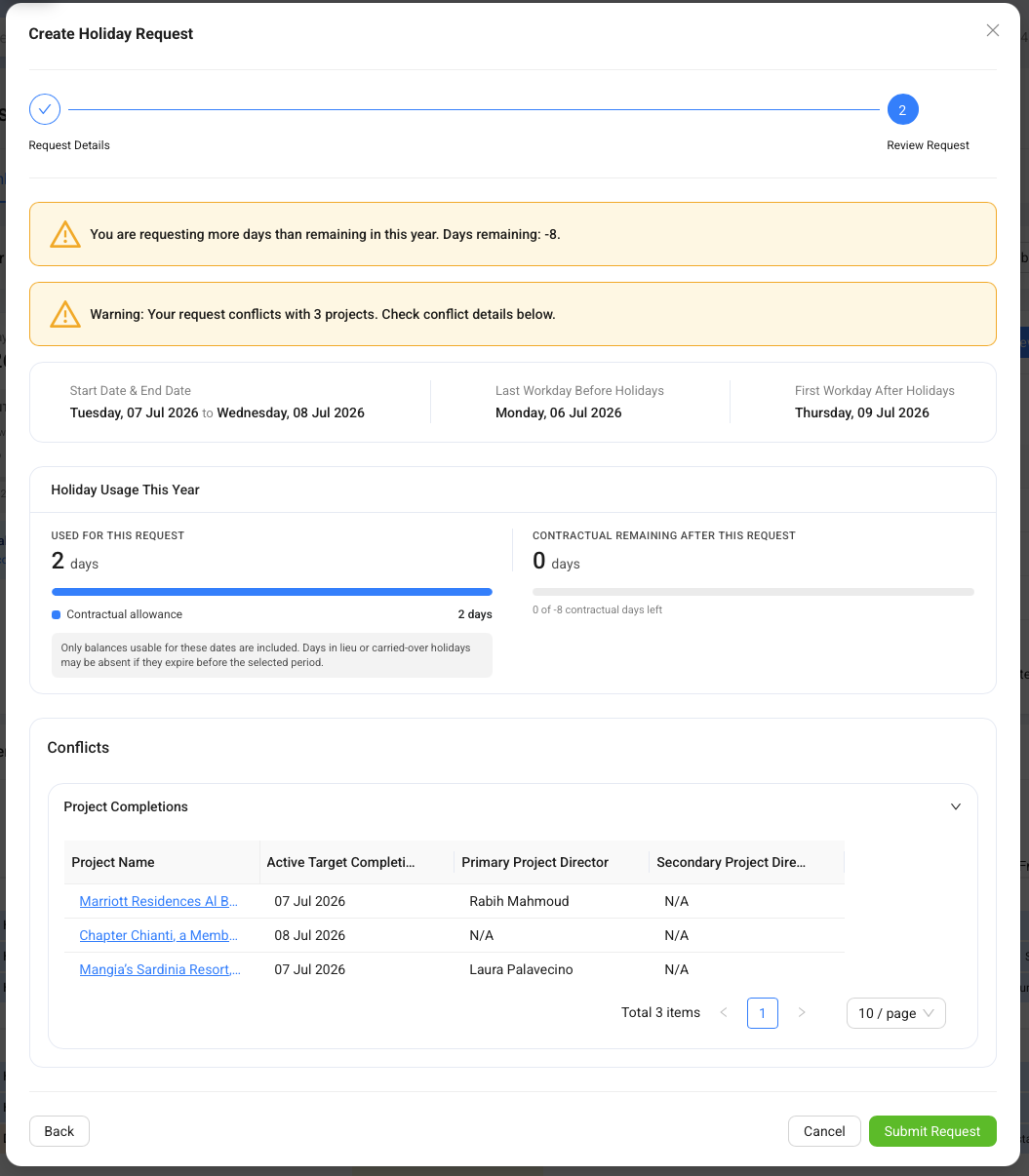Click the Holiday Usage This Year heading
This screenshot has height=1176, width=1029.
tap(125, 490)
